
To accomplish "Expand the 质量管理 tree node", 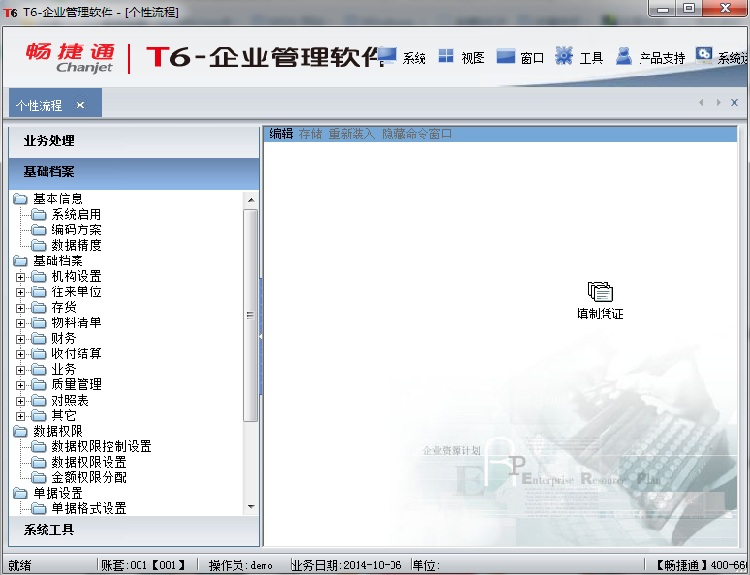I will [20, 386].
